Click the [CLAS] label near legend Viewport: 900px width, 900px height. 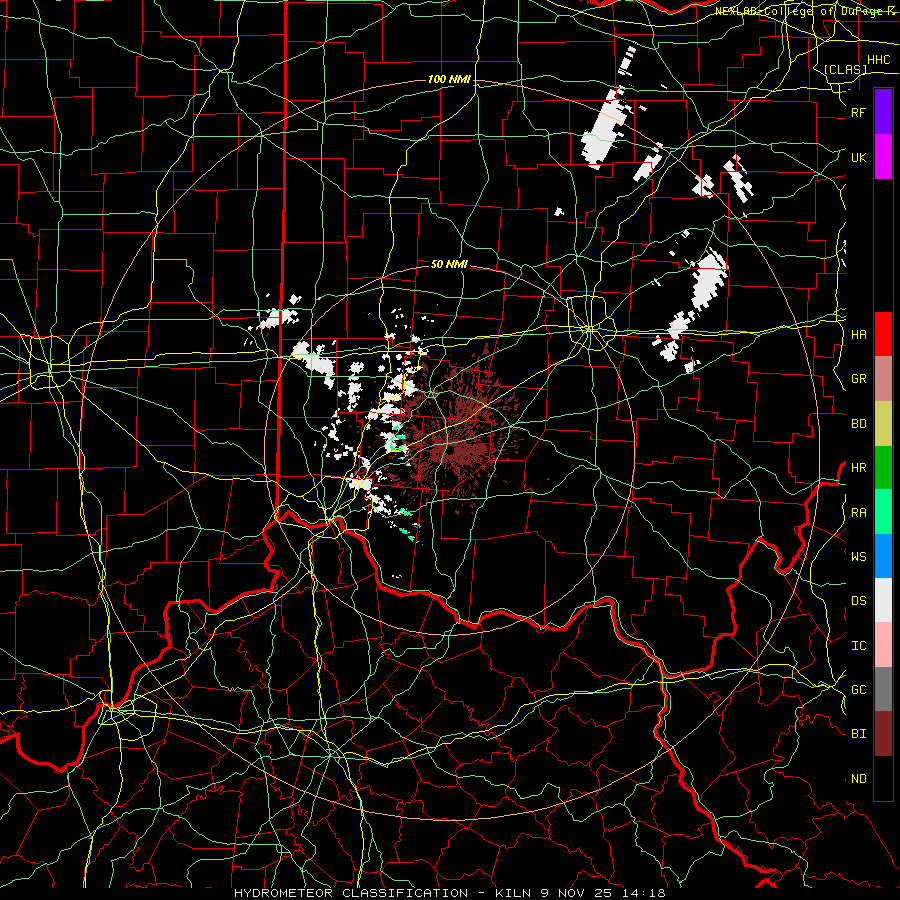(845, 69)
